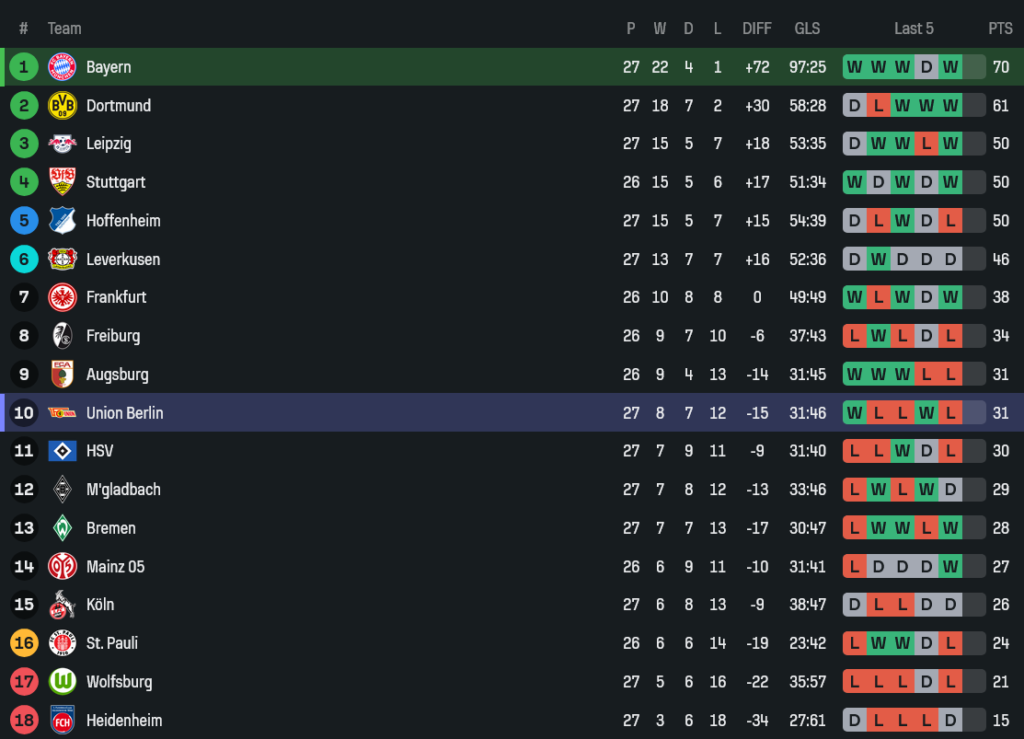Click the Bayern club crest icon
This screenshot has width=1024, height=739.
(x=62, y=67)
